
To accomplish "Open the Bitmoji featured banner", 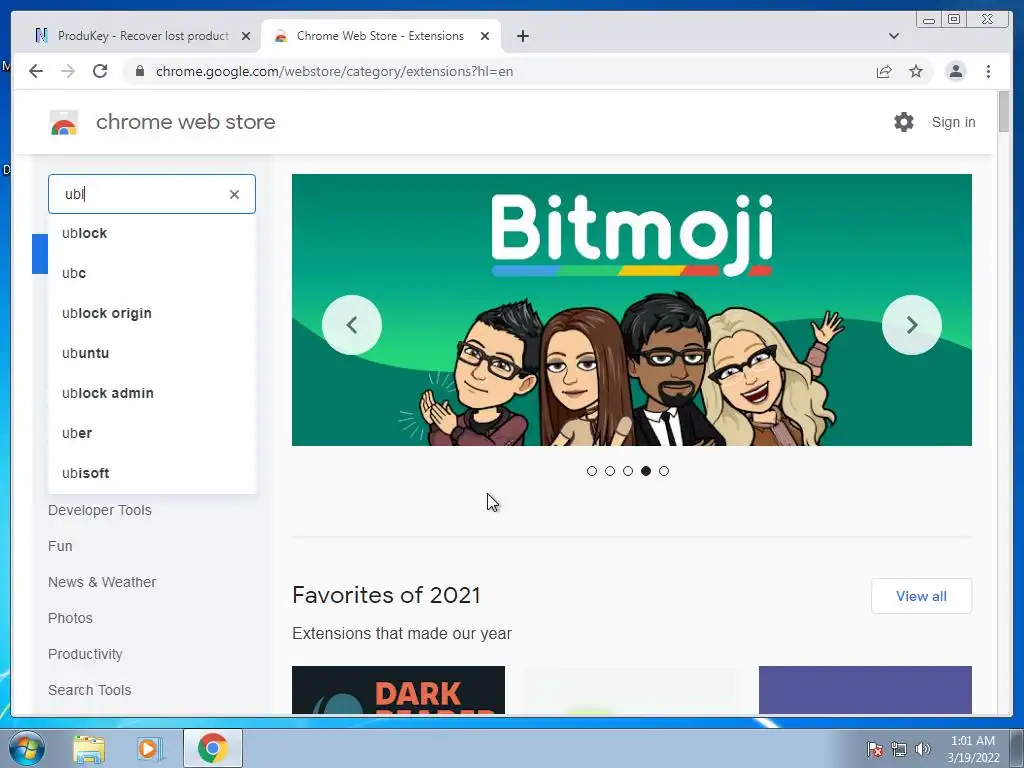I will (x=632, y=310).
